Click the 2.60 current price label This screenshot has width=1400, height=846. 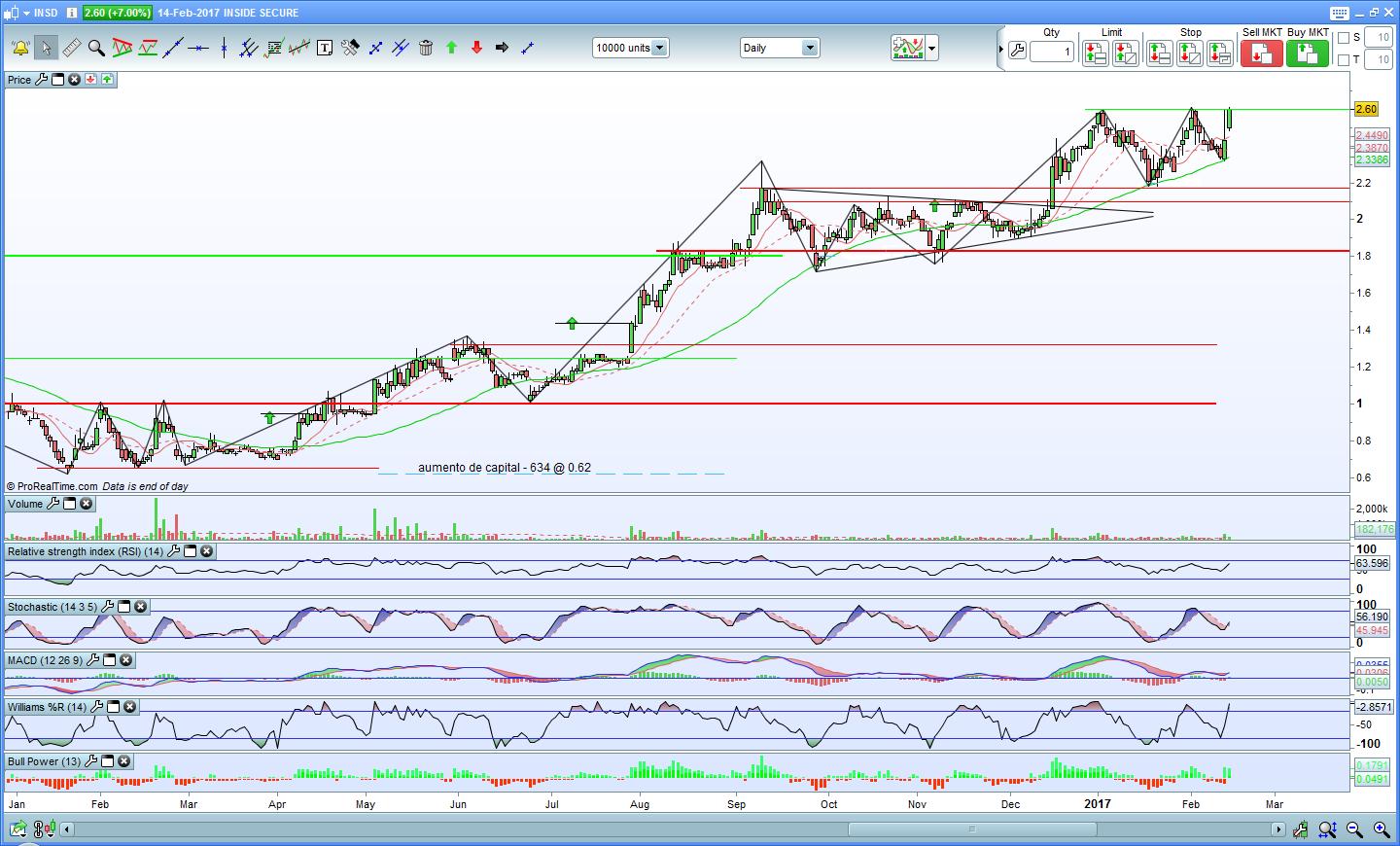point(1366,110)
